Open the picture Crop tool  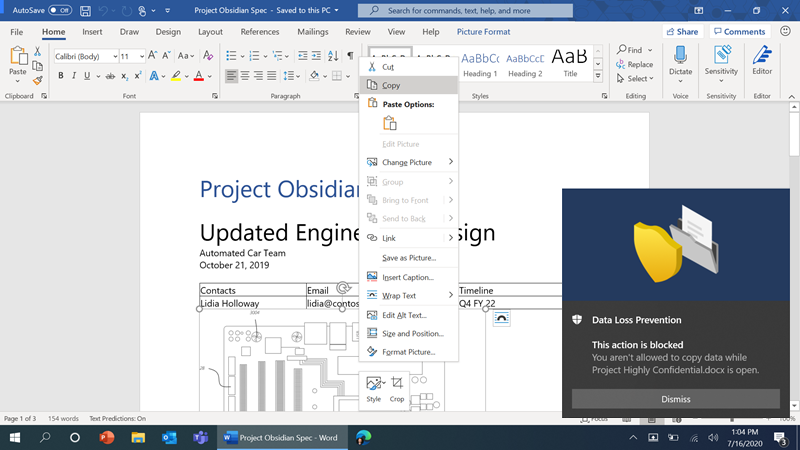397,389
